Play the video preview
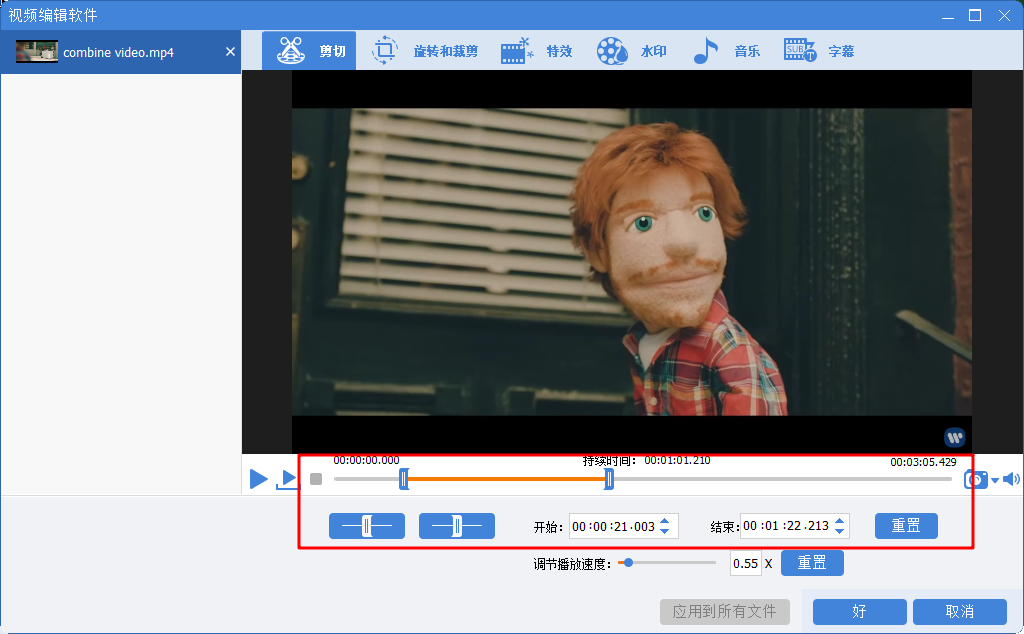Screen dimensions: 1024x634 [x=258, y=479]
